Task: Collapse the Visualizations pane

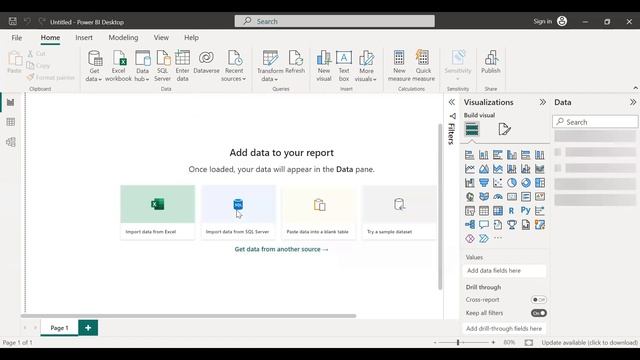Action: [x=542, y=102]
